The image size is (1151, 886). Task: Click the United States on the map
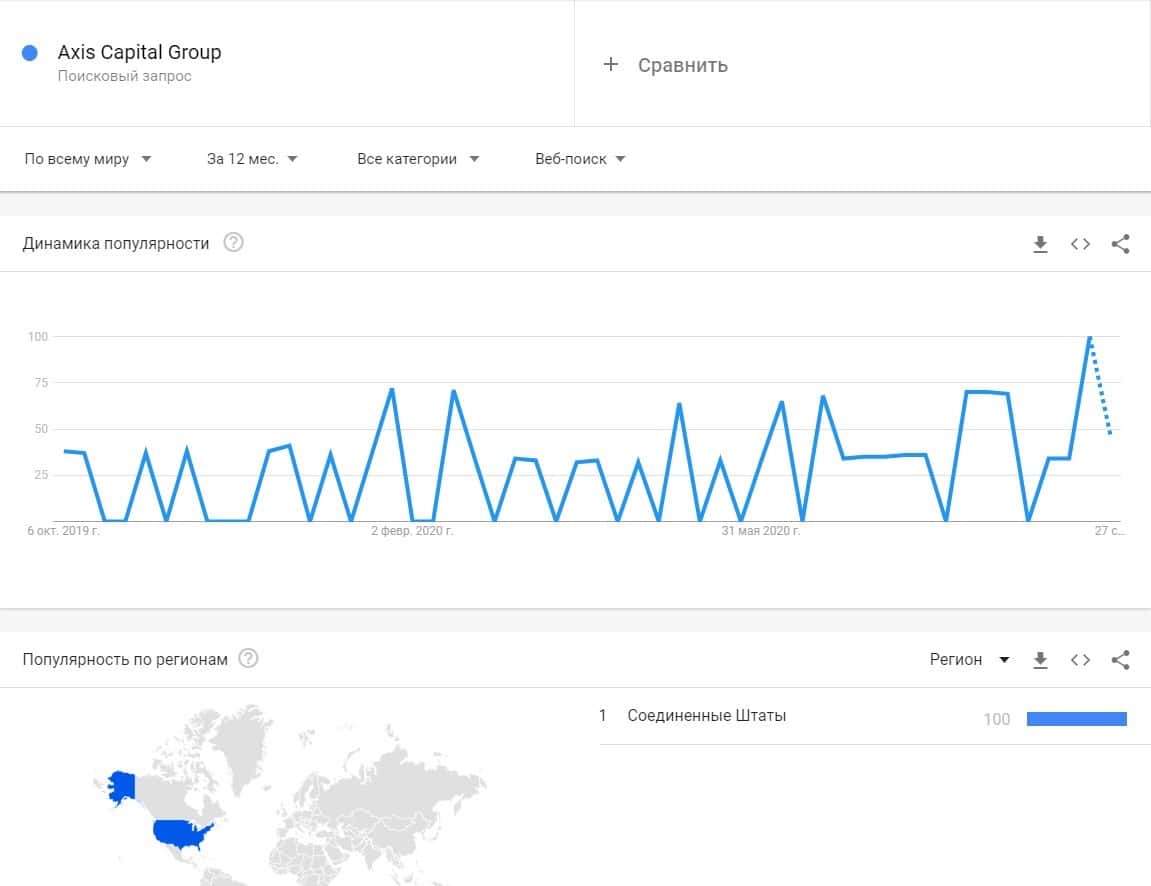180,834
